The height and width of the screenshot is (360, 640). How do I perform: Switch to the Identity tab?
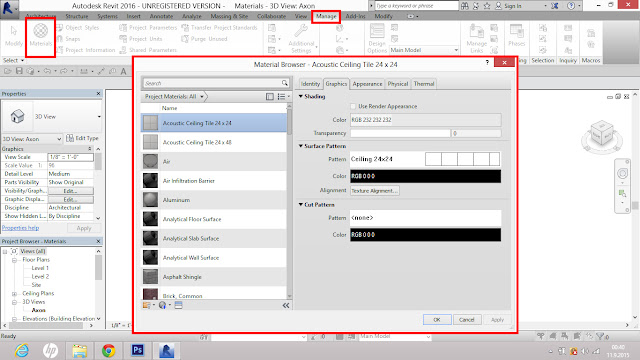[x=310, y=84]
